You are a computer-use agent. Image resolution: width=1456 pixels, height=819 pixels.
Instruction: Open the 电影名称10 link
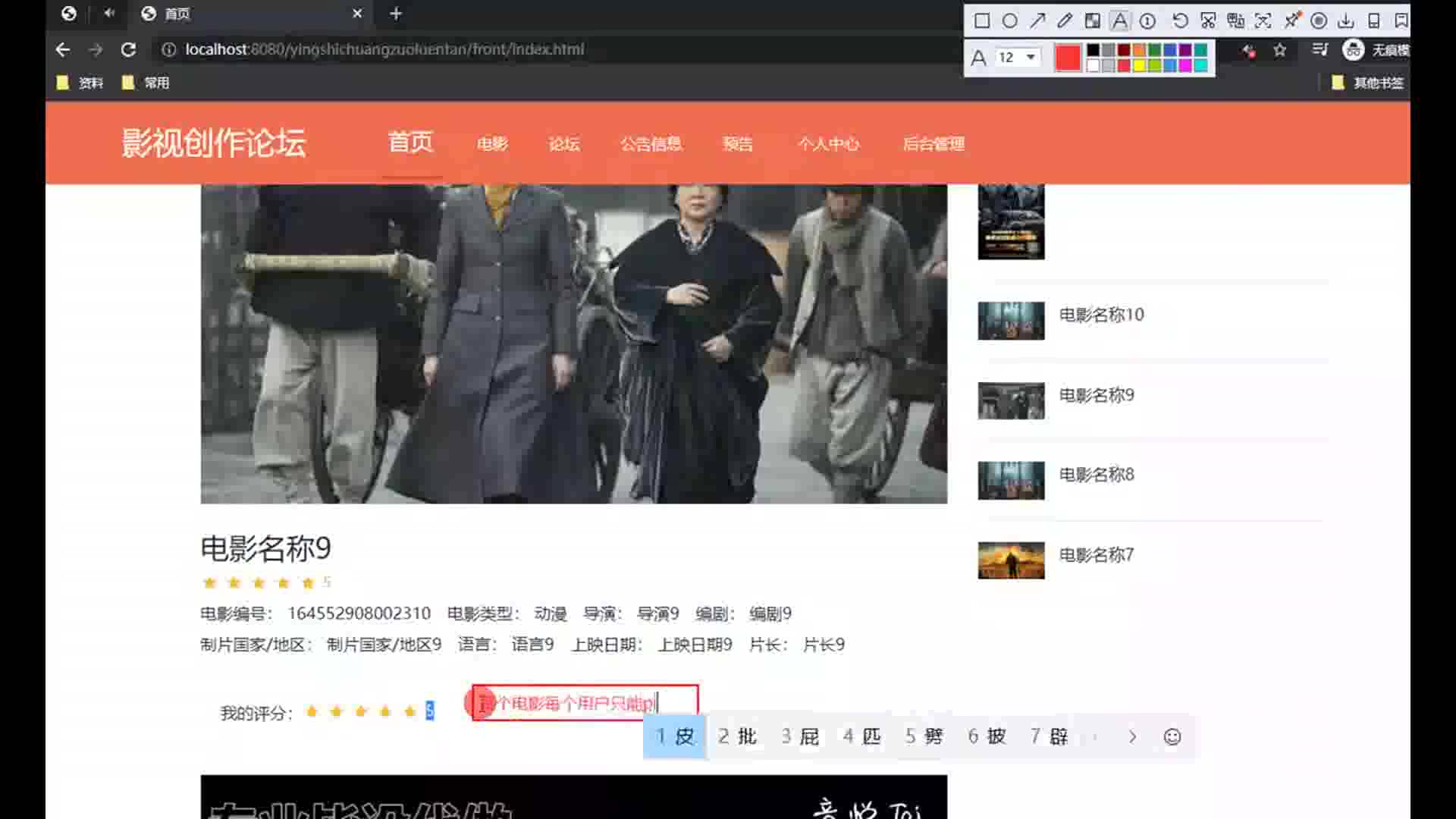click(x=1101, y=315)
